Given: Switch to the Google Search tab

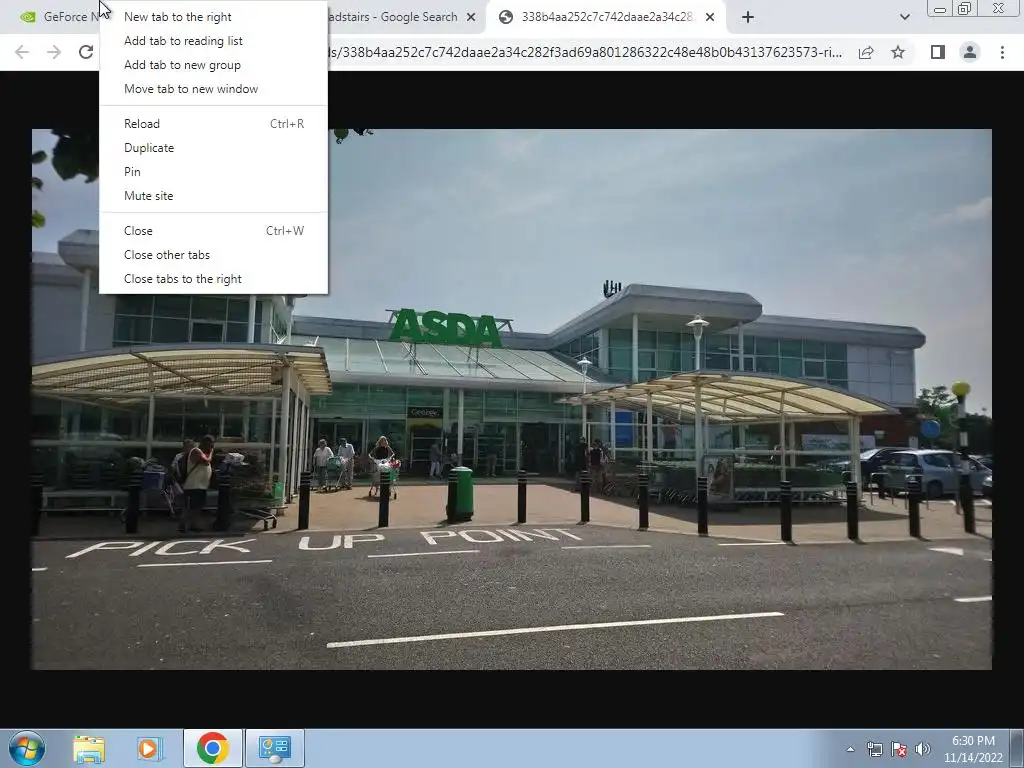Looking at the screenshot, I should pyautogui.click(x=398, y=17).
